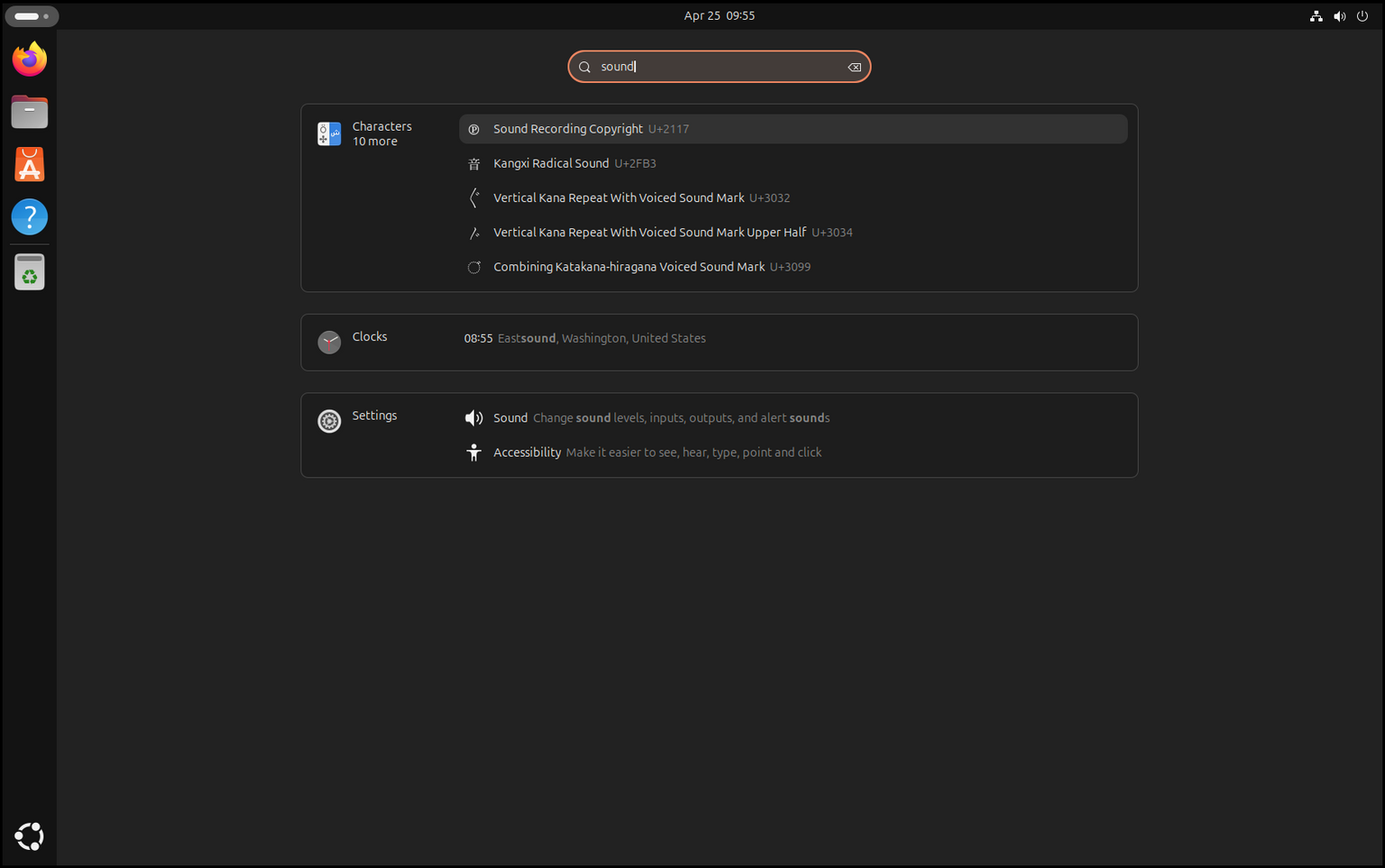This screenshot has height=868, width=1385.
Task: Click the Ubuntu Show Apps button
Action: [x=29, y=836]
